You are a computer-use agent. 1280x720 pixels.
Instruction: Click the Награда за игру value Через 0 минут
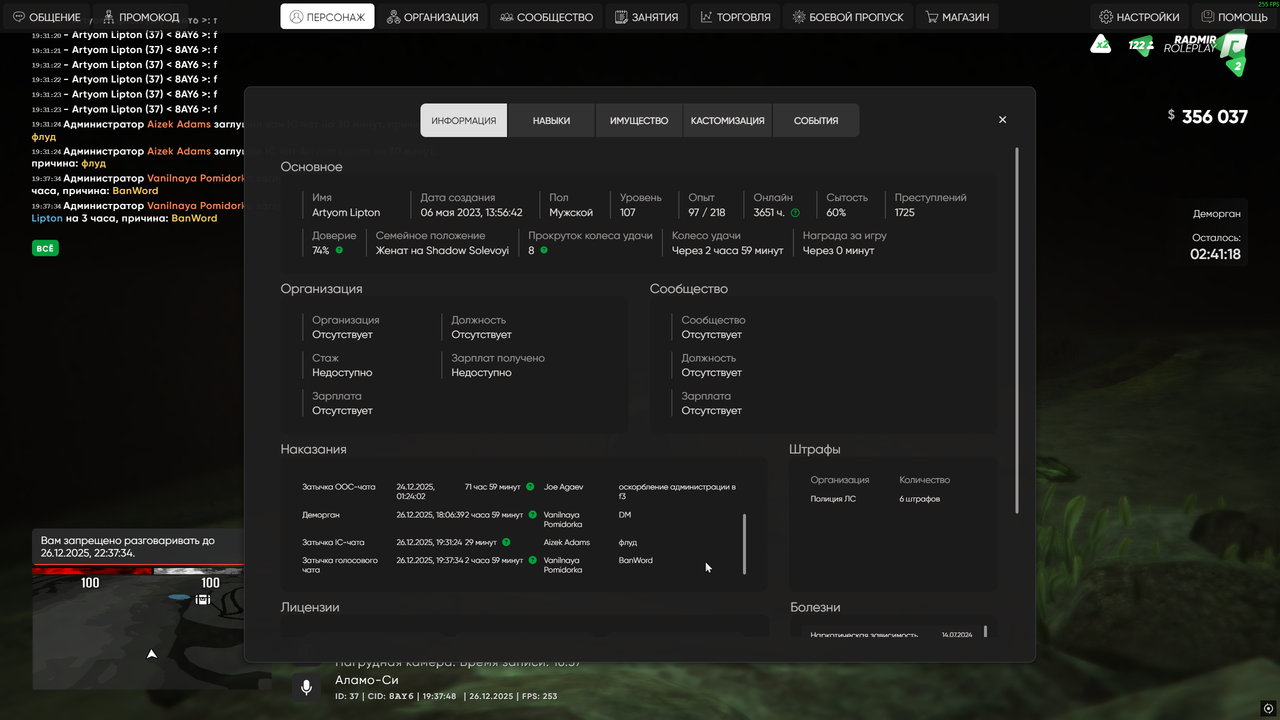(x=838, y=250)
